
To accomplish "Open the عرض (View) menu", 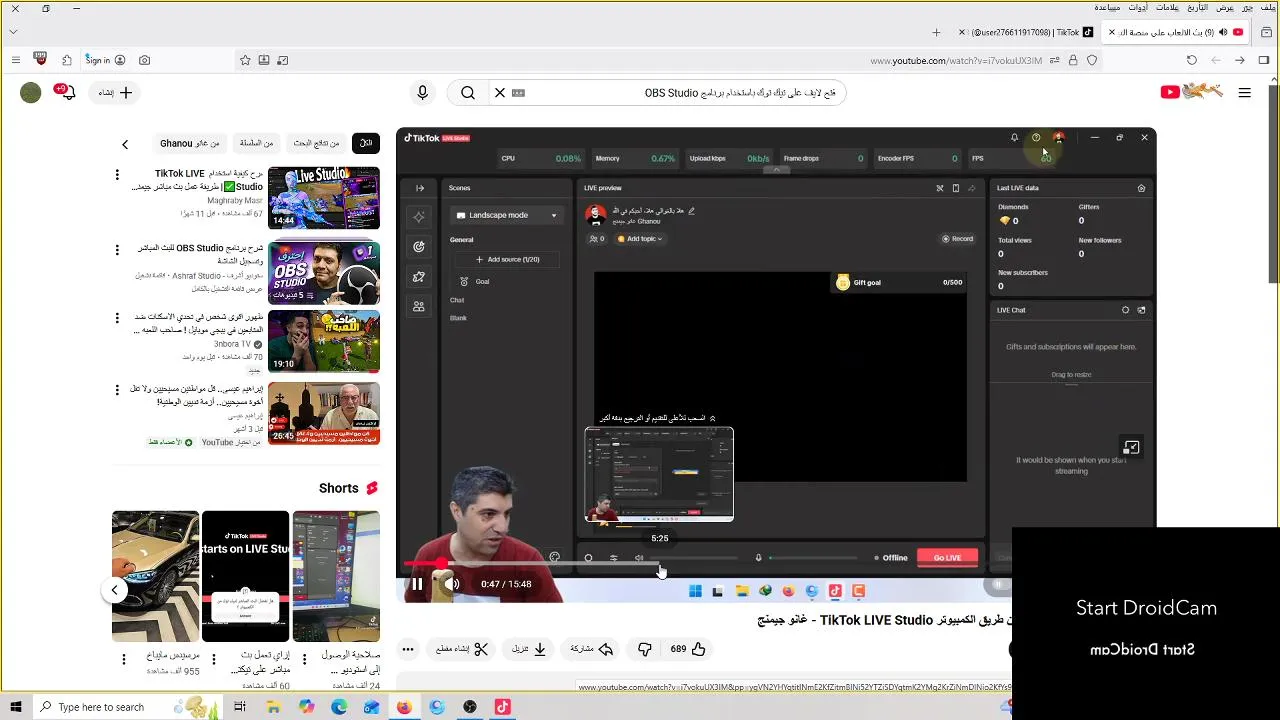I will coord(1225,7).
